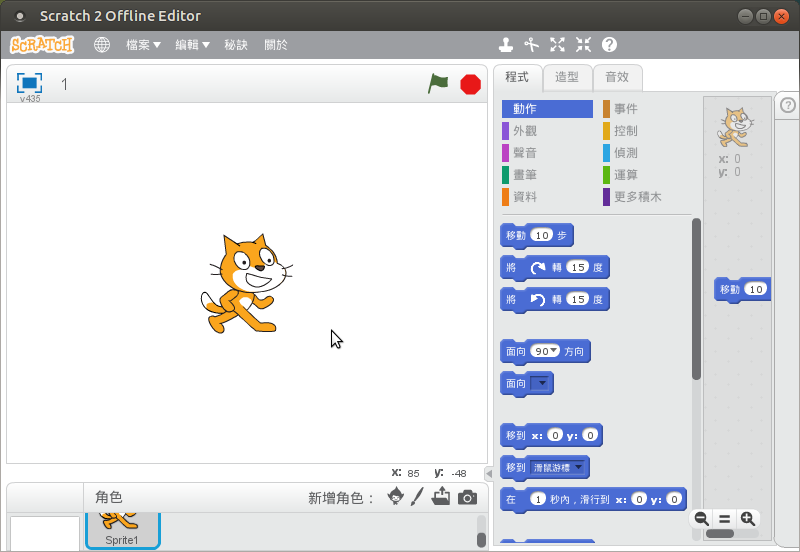Switch to the 程式 scripts tab
Screen dimensions: 800x552
coord(517,77)
